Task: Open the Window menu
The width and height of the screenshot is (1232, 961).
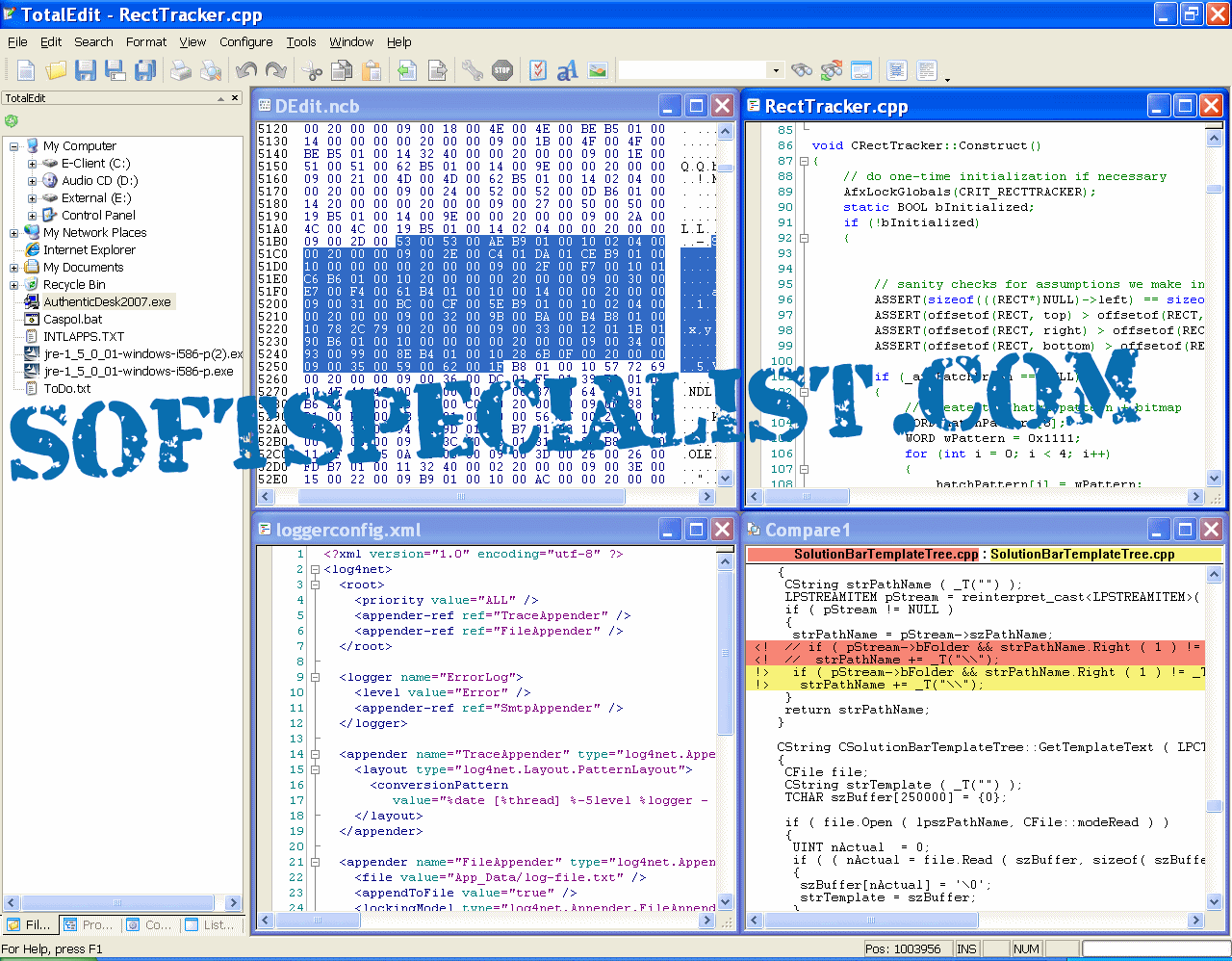Action: point(351,41)
